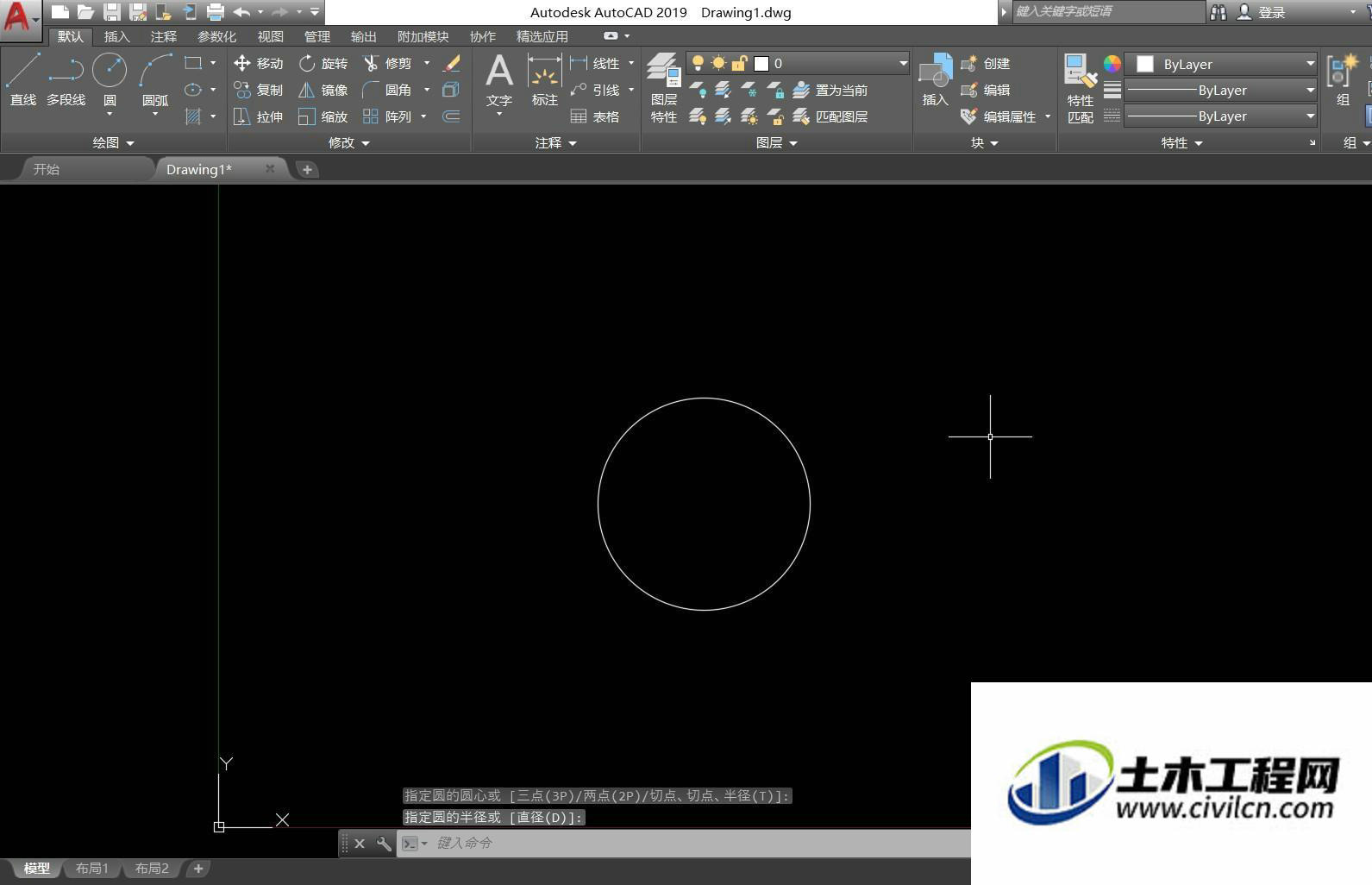Click the Insert block (插入) icon
Viewport: 1372px width, 885px height.
935,79
